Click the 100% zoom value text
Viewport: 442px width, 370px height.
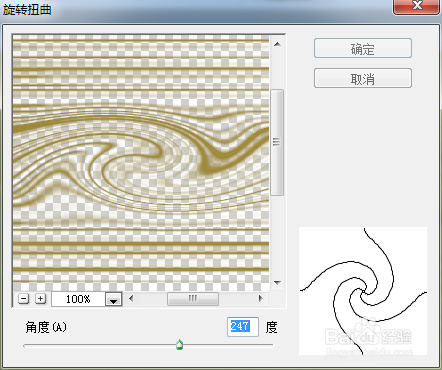point(78,299)
